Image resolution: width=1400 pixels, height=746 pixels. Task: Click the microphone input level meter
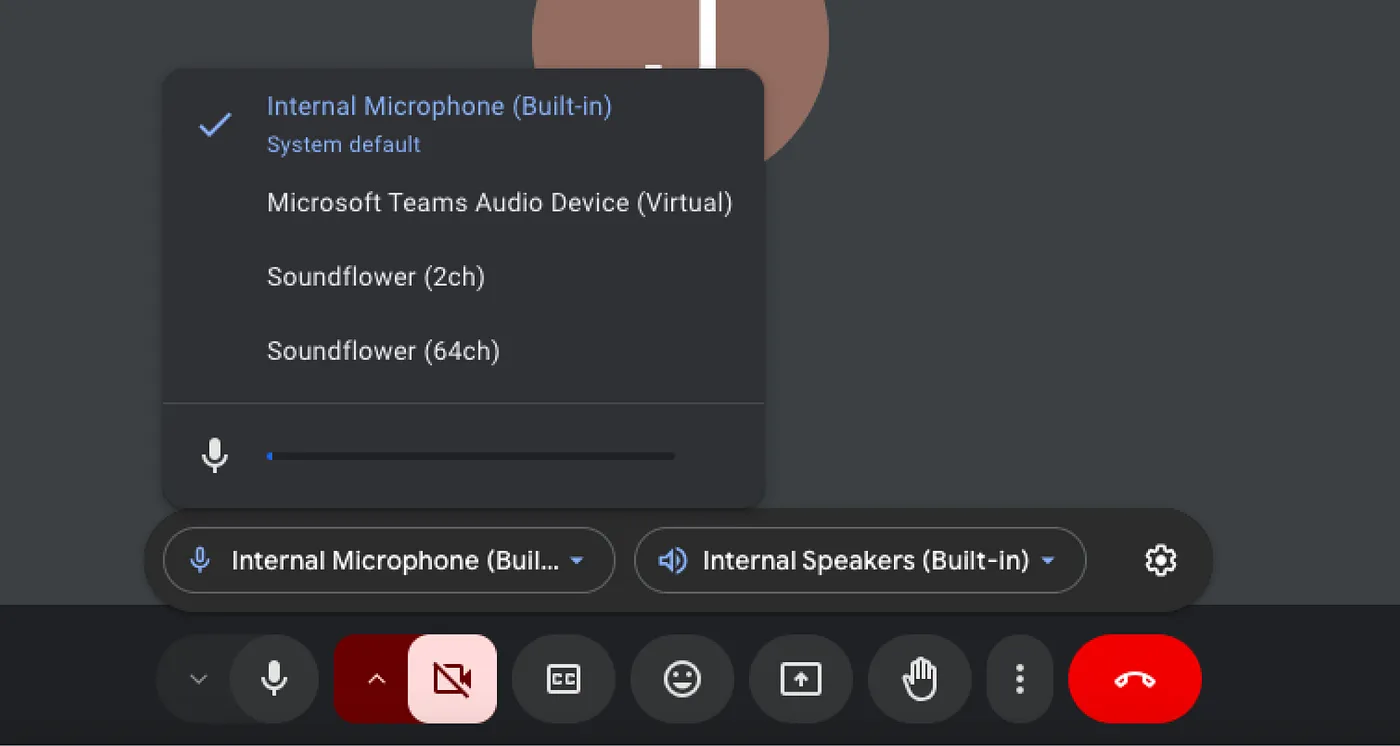pyautogui.click(x=470, y=456)
